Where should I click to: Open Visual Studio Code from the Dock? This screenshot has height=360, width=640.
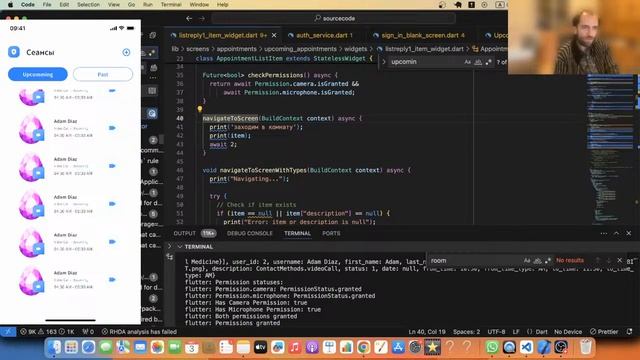pos(527,347)
